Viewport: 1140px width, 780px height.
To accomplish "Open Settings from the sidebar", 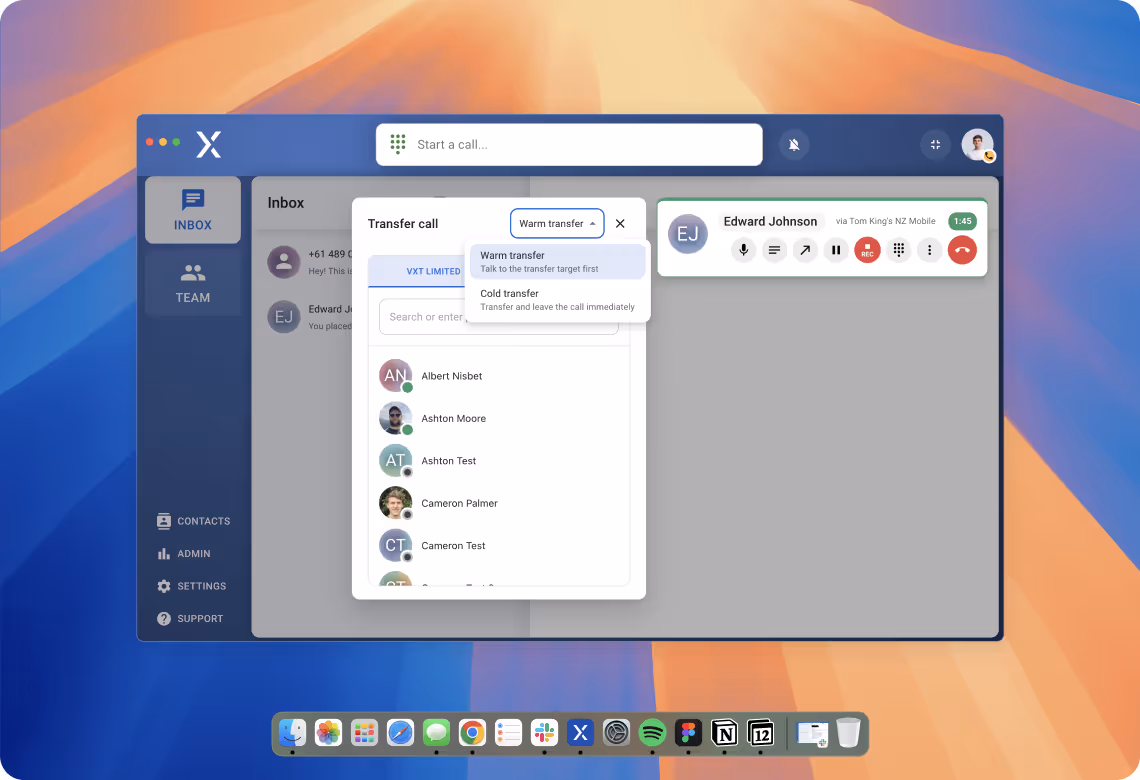I will point(192,586).
